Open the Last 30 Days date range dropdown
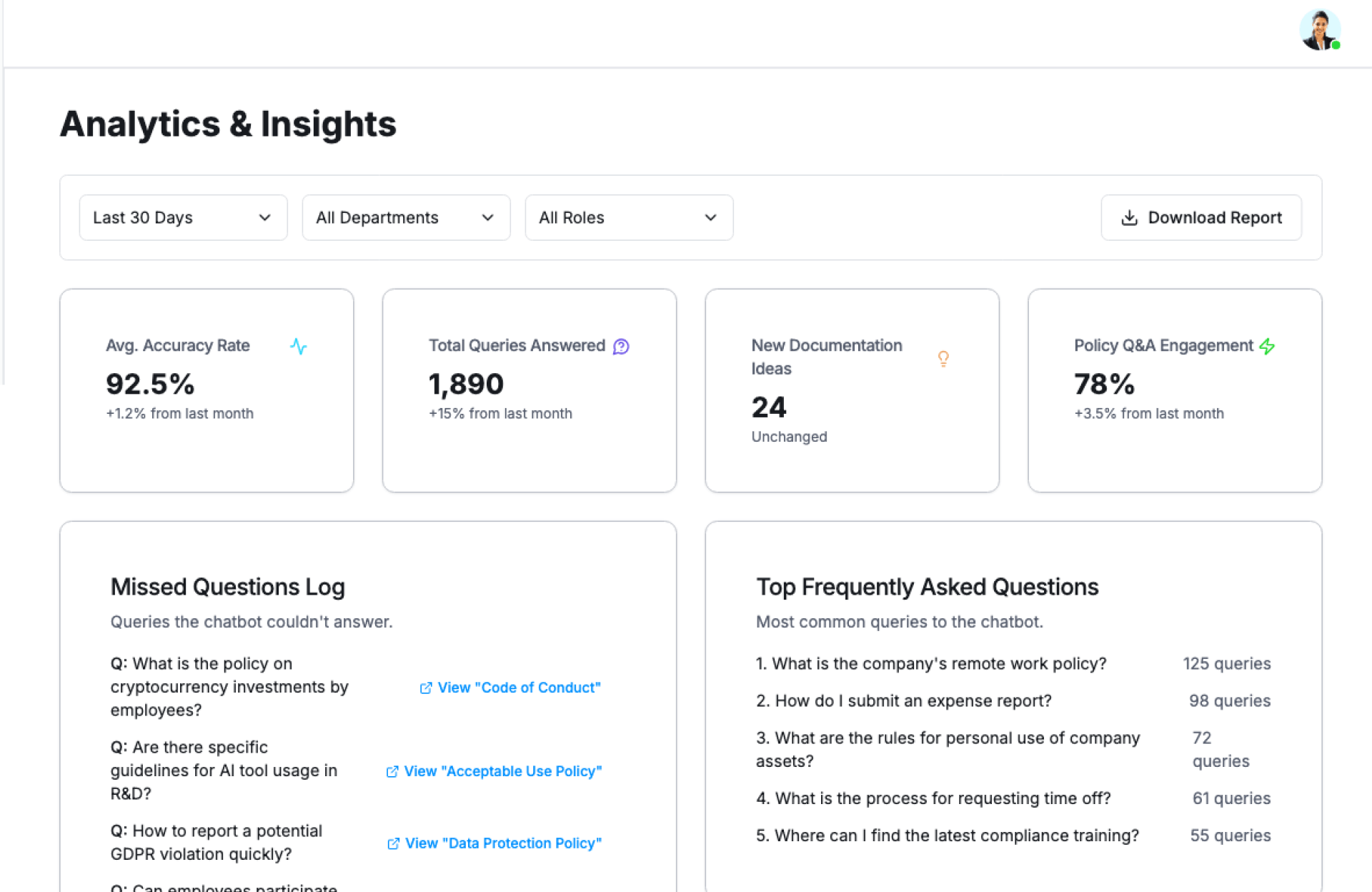The height and width of the screenshot is (892, 1372). pos(183,218)
